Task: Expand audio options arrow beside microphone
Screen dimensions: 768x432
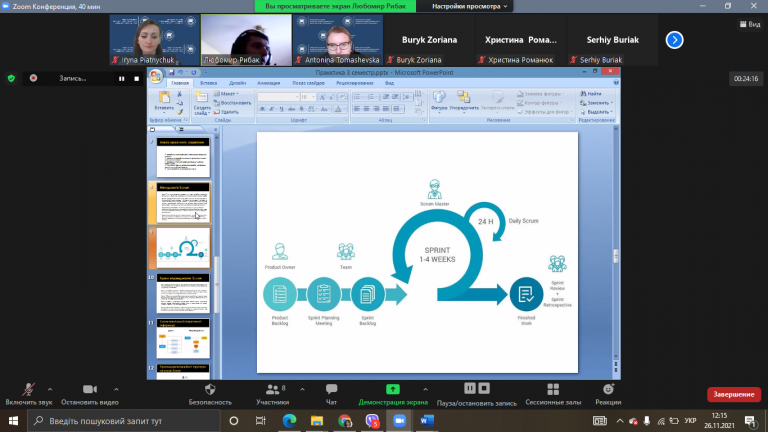Action: click(50, 389)
